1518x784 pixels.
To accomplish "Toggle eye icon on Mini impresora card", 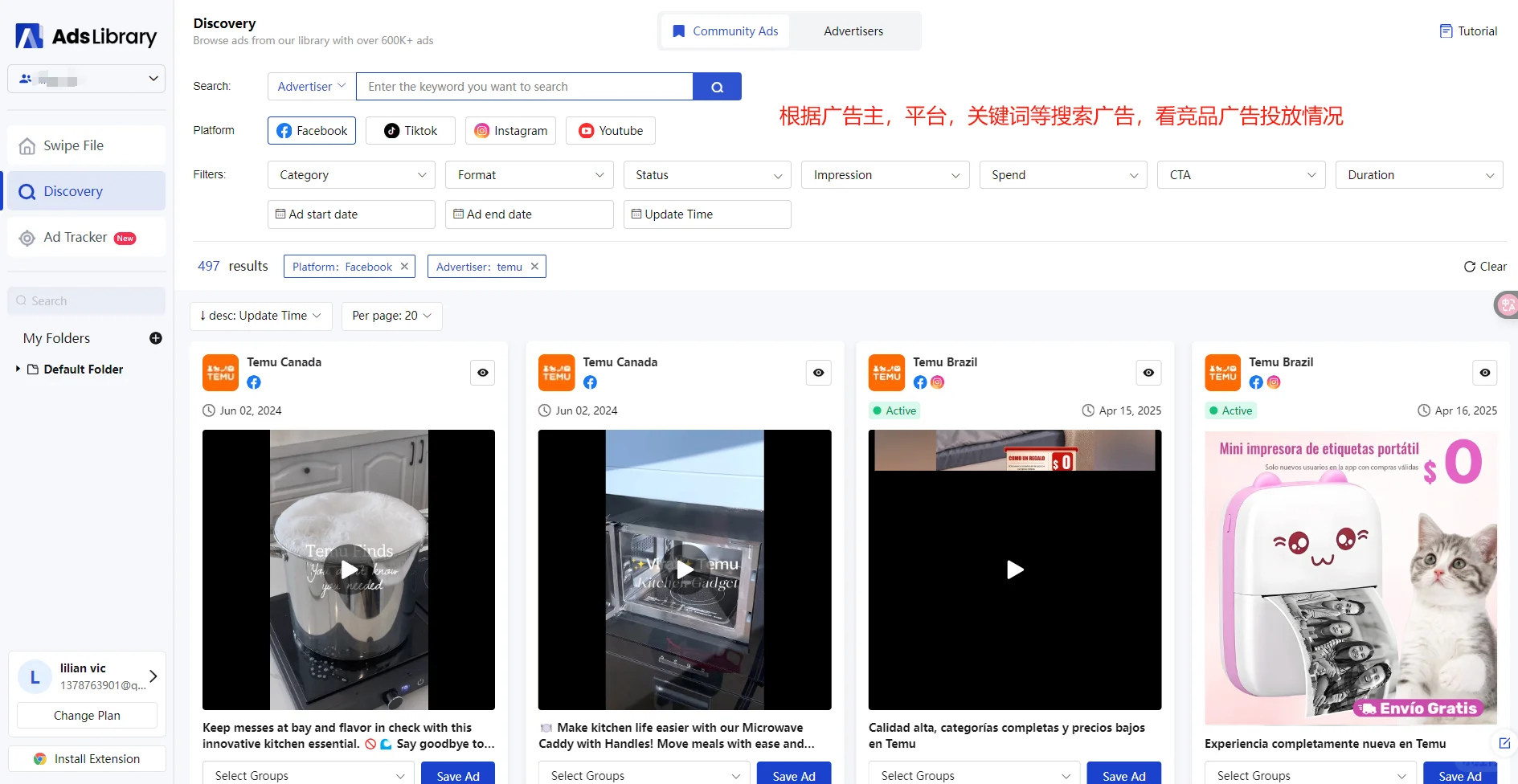I will 1484,373.
